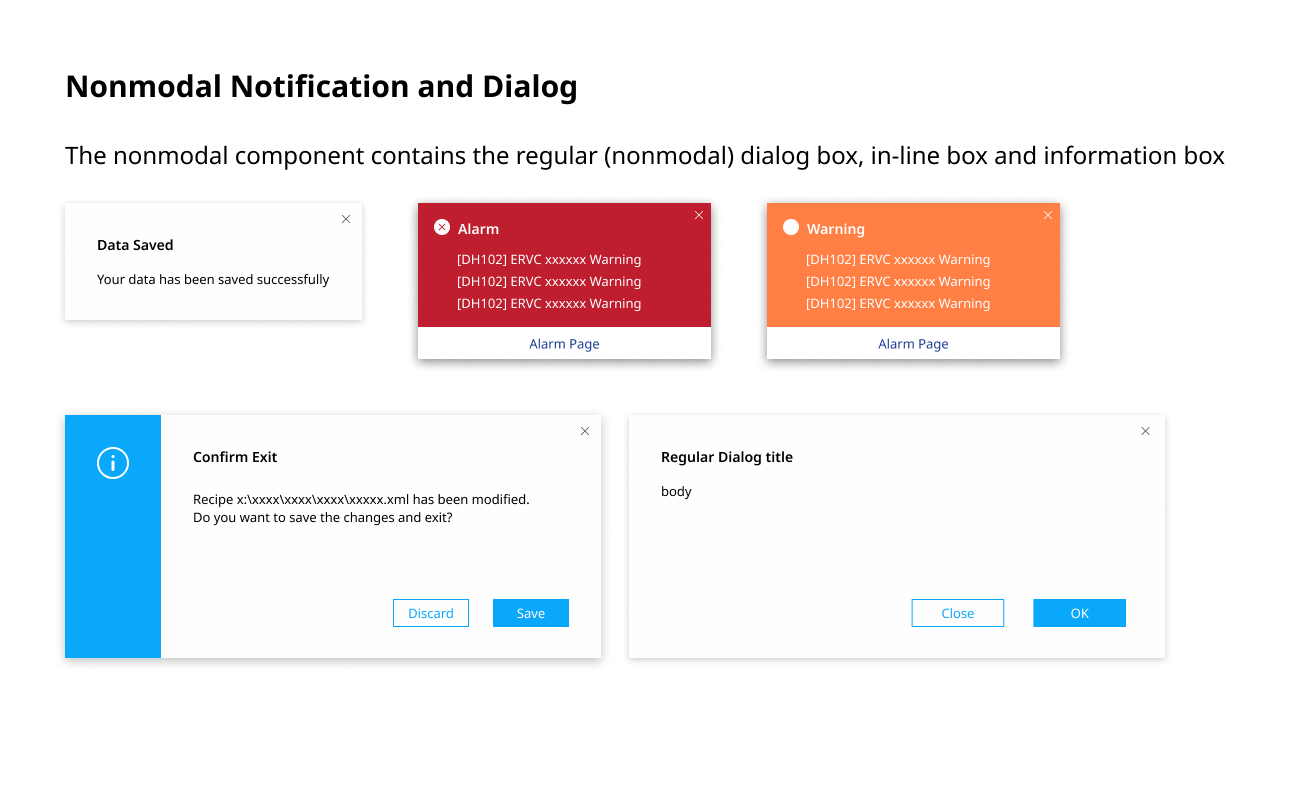Screen dimensions: 1313x811
Task: Close the Regular Dialog box
Action: (1146, 431)
